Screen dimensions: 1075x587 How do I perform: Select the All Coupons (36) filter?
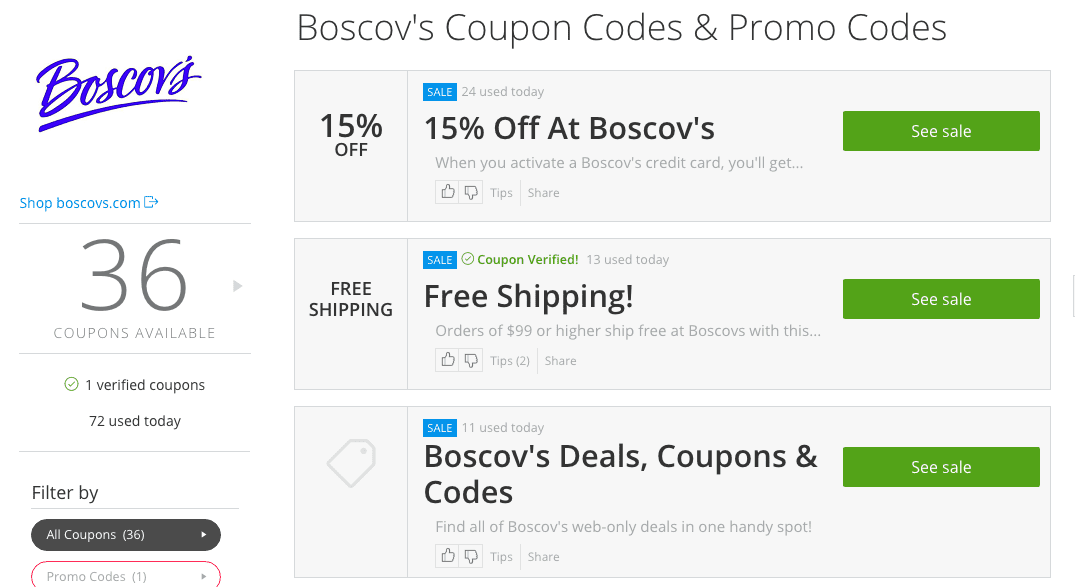click(110, 534)
